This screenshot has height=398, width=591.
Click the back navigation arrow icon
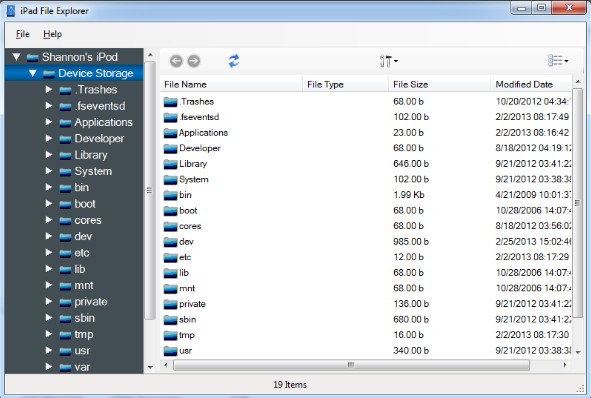point(176,61)
